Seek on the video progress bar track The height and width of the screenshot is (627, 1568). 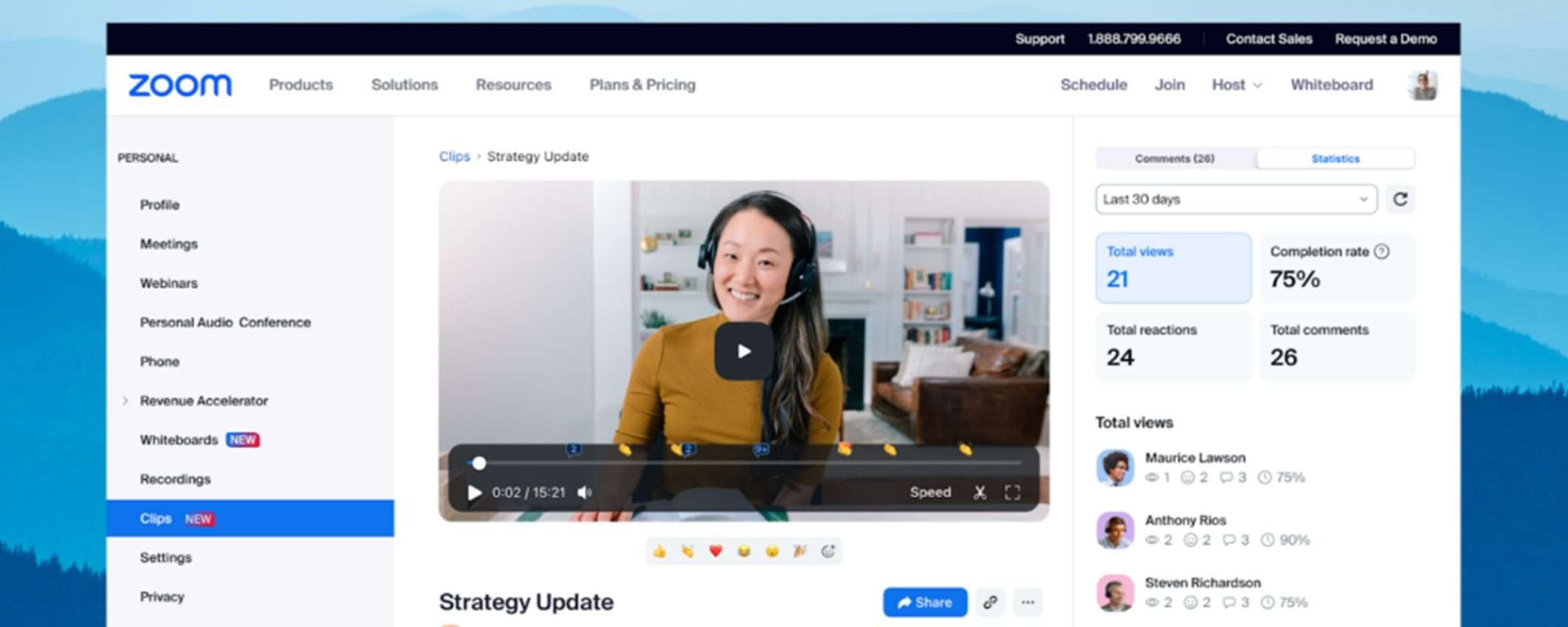[x=746, y=463]
